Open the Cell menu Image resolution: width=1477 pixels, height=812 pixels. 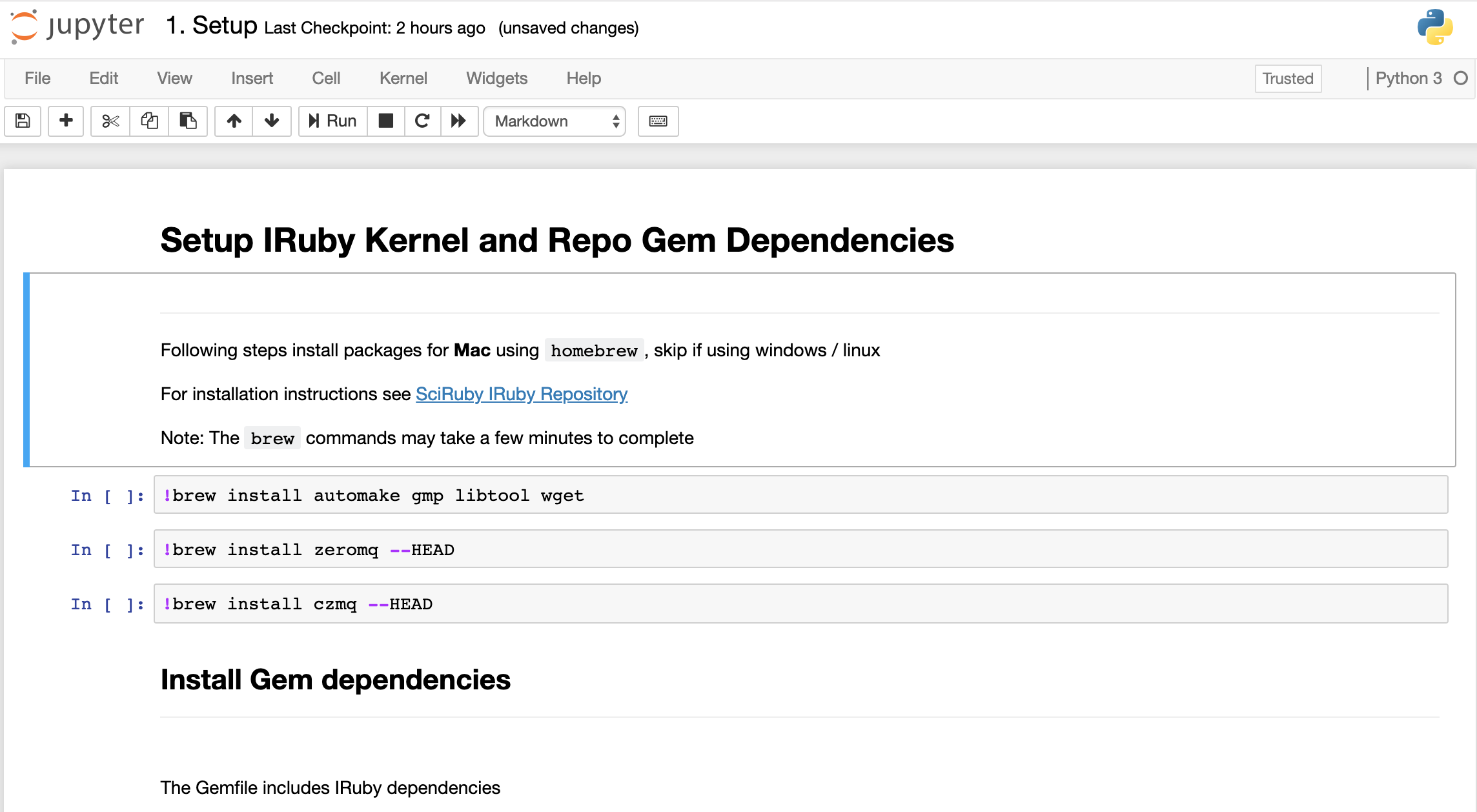pos(324,78)
